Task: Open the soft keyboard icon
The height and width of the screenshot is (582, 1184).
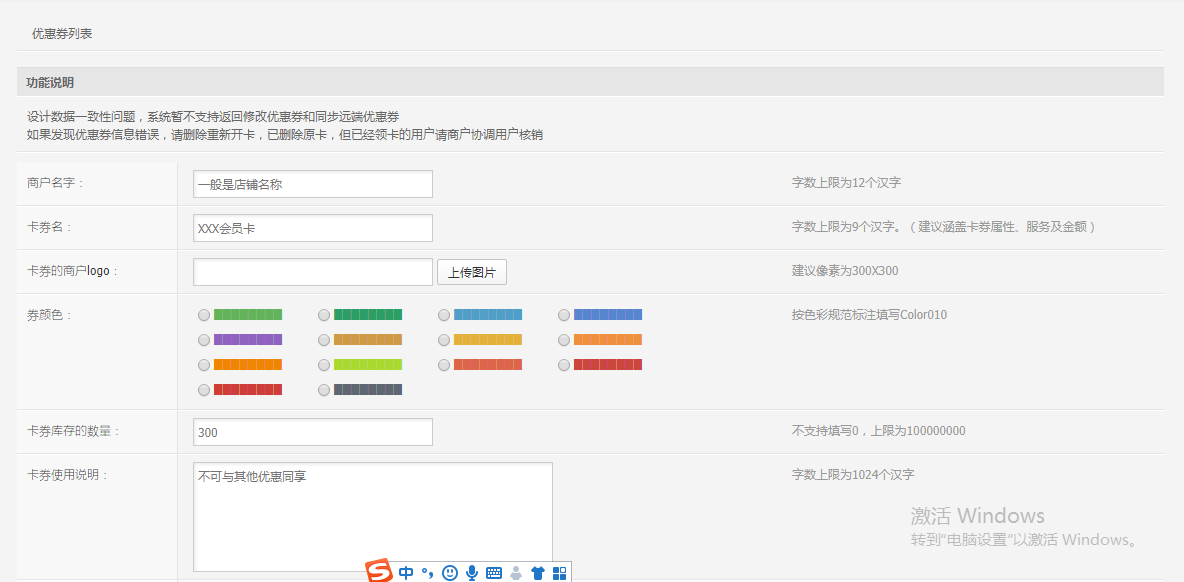Action: click(494, 573)
